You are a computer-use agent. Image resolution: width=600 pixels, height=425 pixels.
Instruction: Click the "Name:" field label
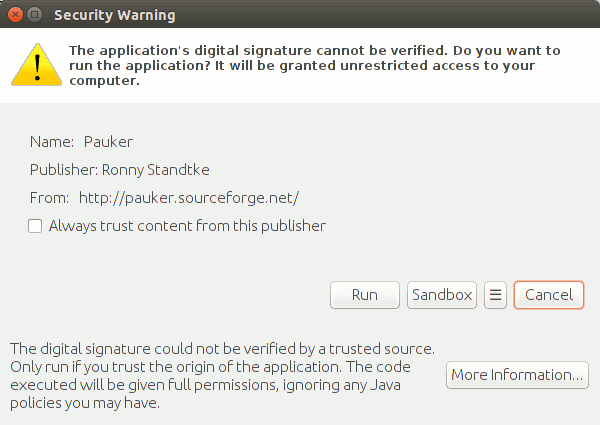[50, 142]
